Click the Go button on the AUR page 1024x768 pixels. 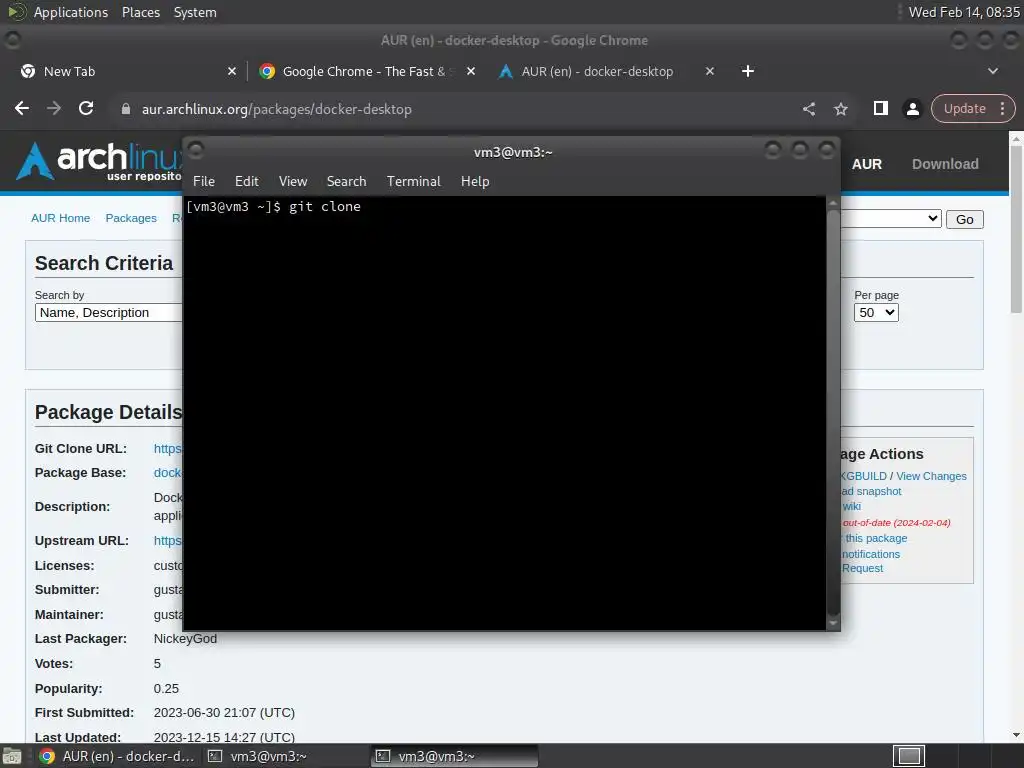pos(965,219)
